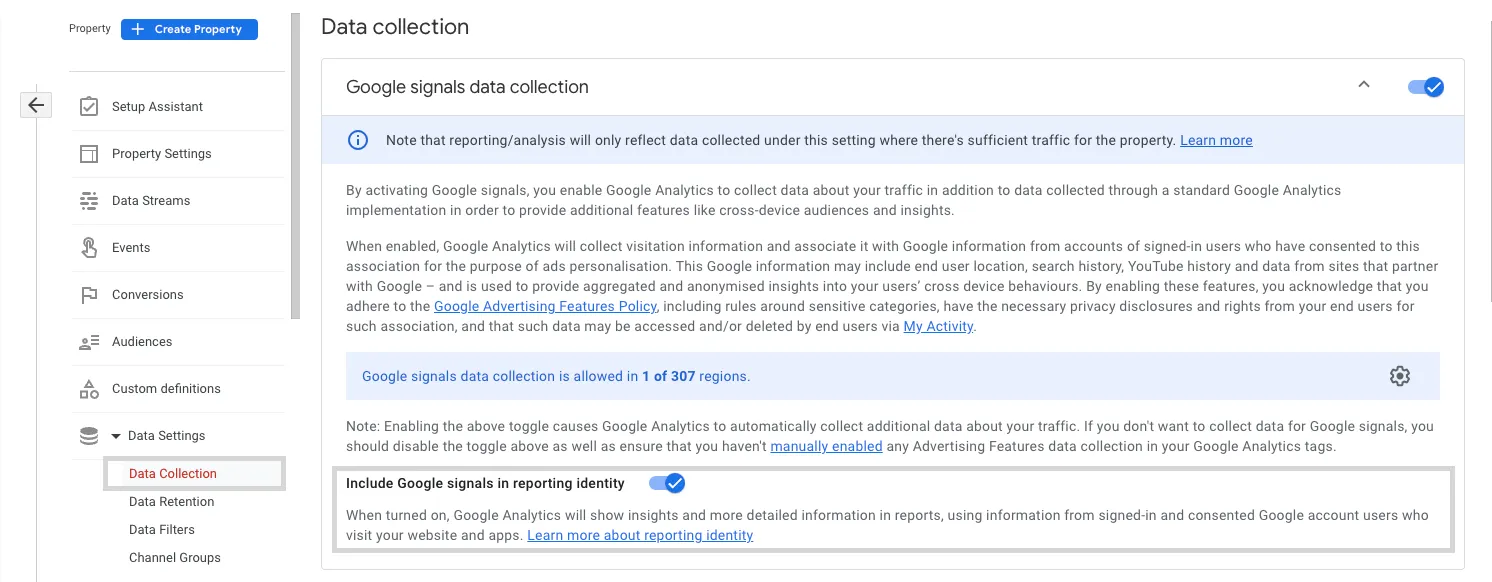The image size is (1492, 582).
Task: Click the Data Settings database icon
Action: point(89,436)
